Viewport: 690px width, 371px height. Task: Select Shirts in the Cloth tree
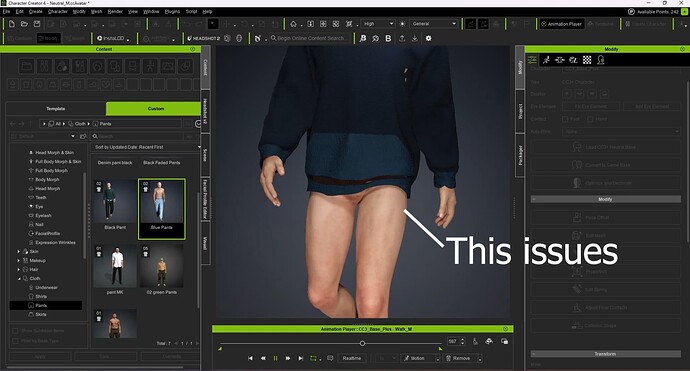click(x=41, y=297)
